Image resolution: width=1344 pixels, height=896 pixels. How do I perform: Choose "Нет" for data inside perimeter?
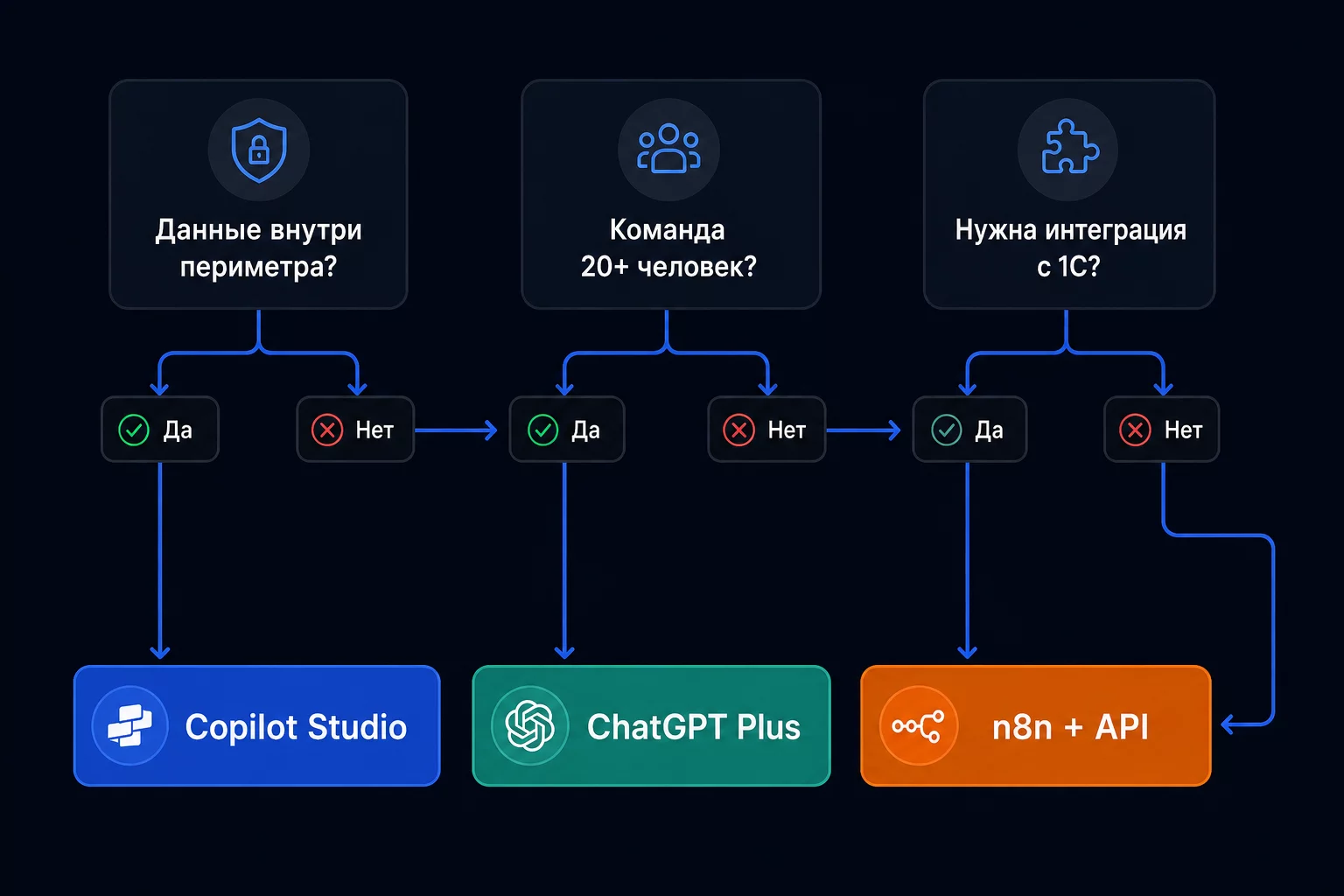pyautogui.click(x=355, y=430)
